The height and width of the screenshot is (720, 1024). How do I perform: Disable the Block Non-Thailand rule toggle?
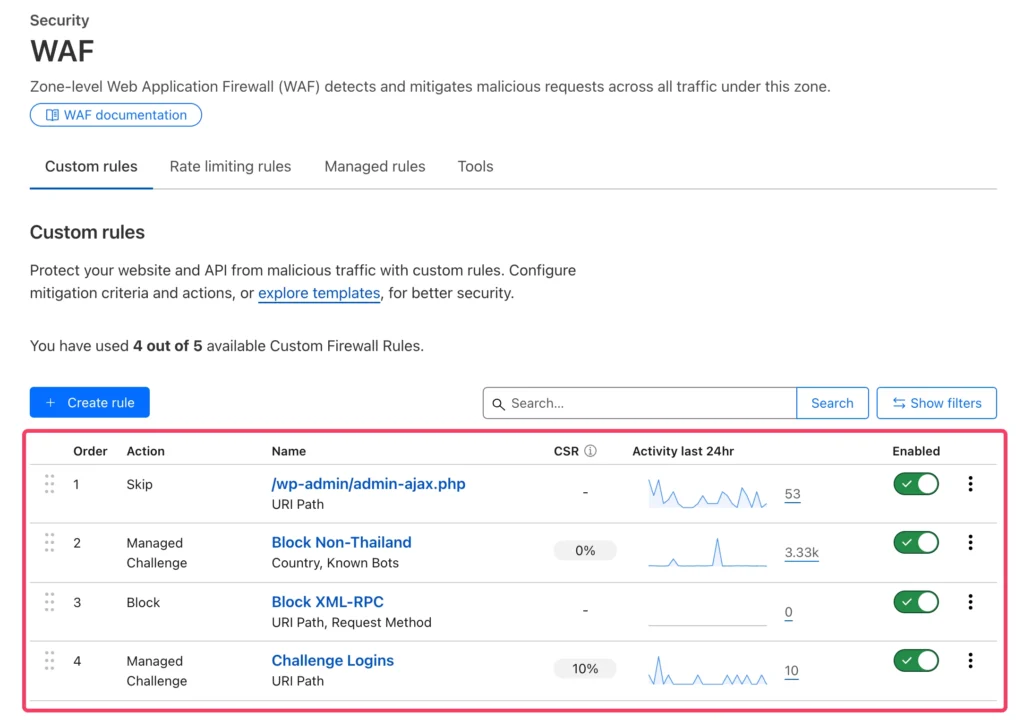pos(916,542)
